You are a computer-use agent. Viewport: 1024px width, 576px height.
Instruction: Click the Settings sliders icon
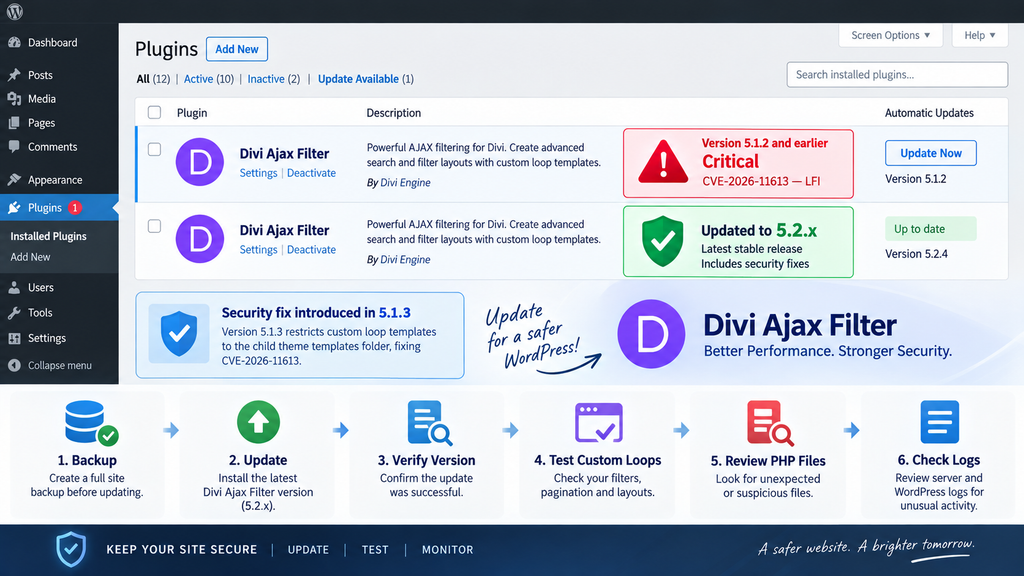[14, 338]
